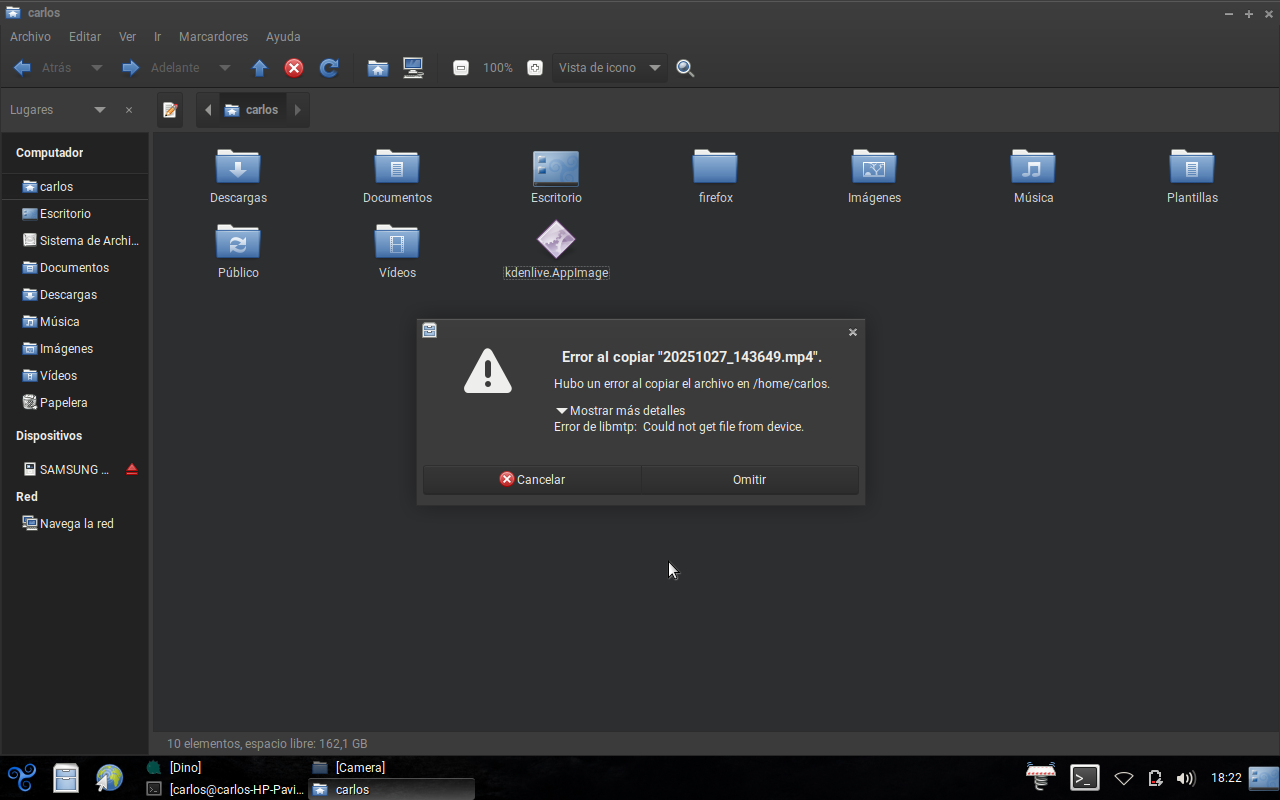Reload the current folder view
The image size is (1280, 800).
[x=328, y=68]
